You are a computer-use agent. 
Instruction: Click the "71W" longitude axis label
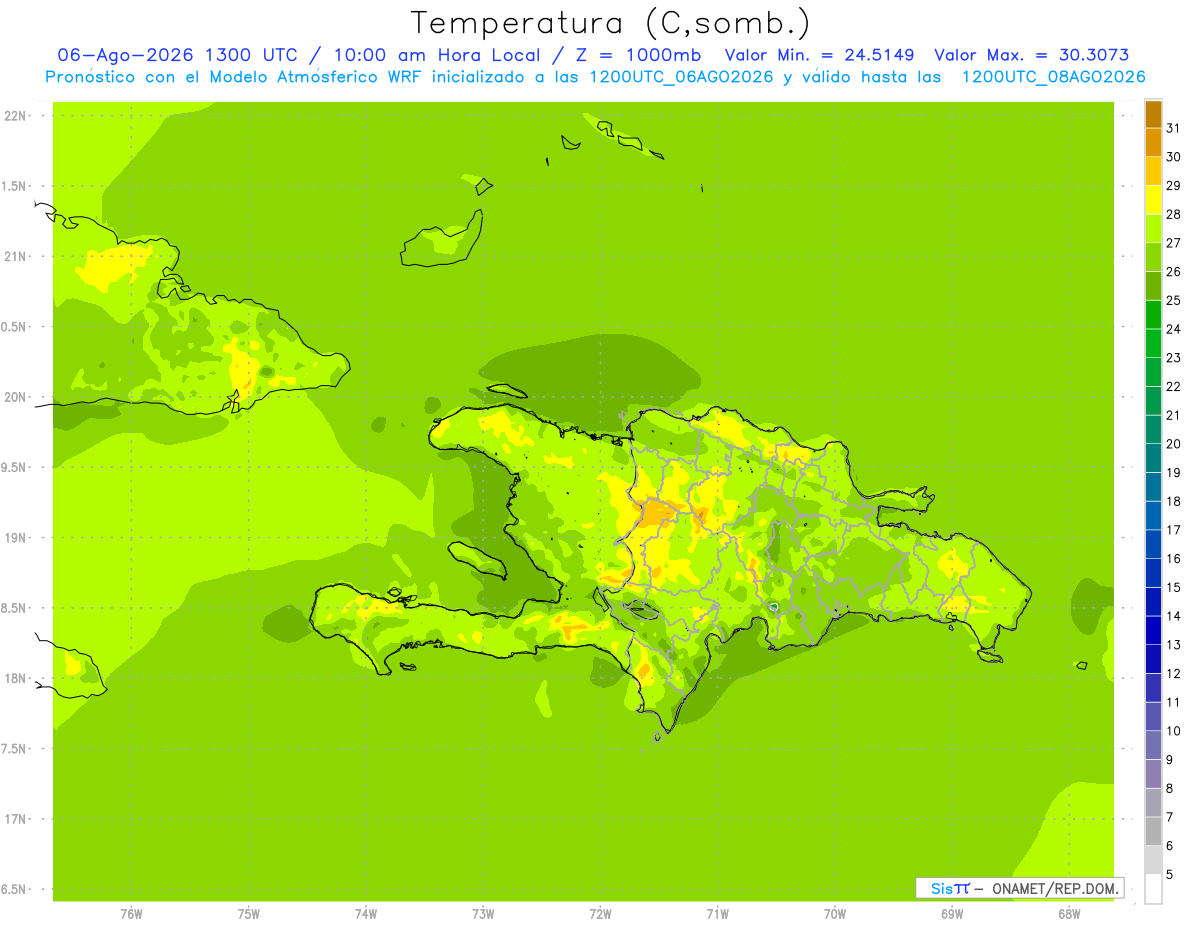pyautogui.click(x=717, y=914)
